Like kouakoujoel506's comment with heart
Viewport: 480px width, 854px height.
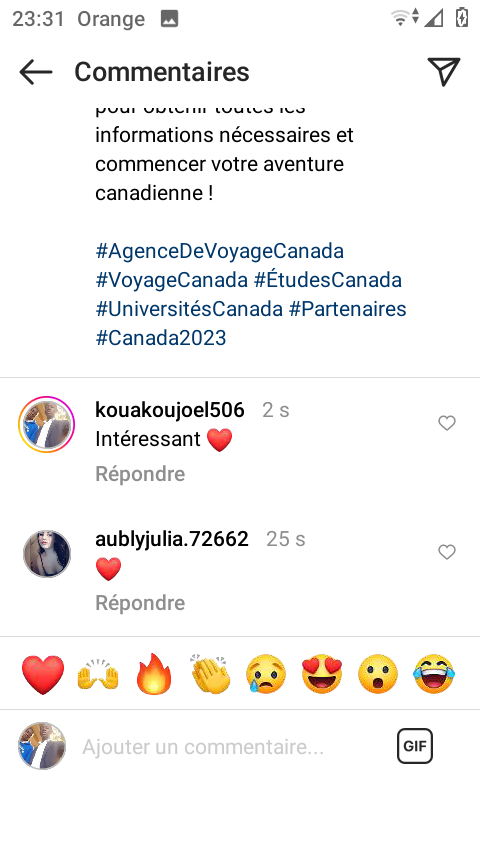coord(447,423)
